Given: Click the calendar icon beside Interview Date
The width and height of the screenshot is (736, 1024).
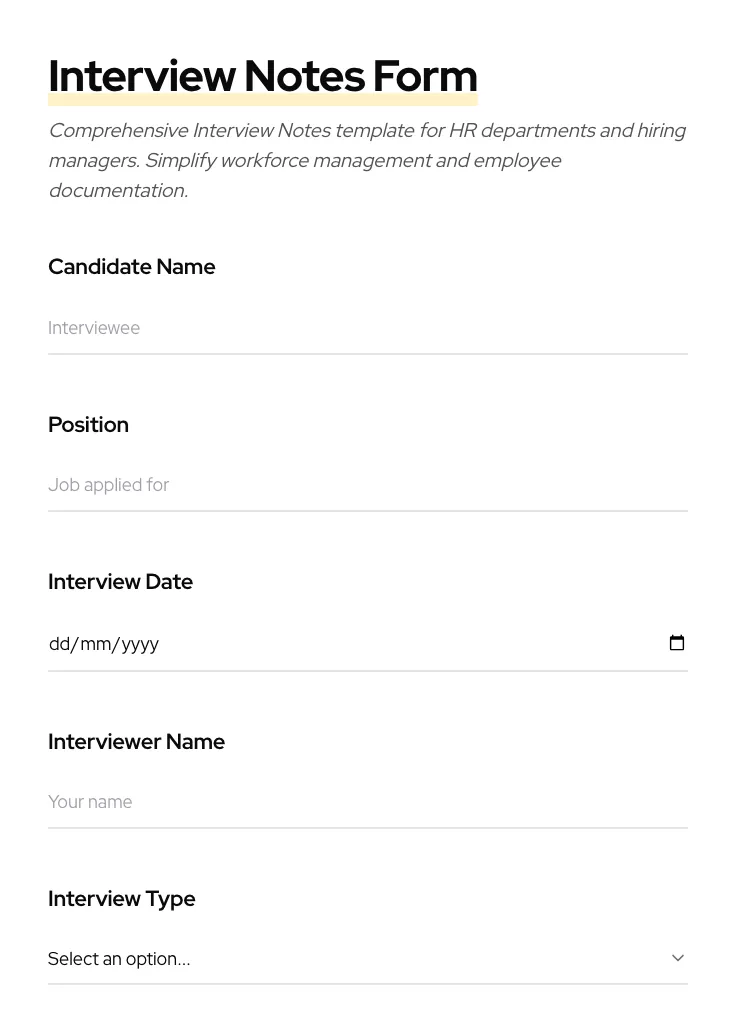Looking at the screenshot, I should [677, 643].
